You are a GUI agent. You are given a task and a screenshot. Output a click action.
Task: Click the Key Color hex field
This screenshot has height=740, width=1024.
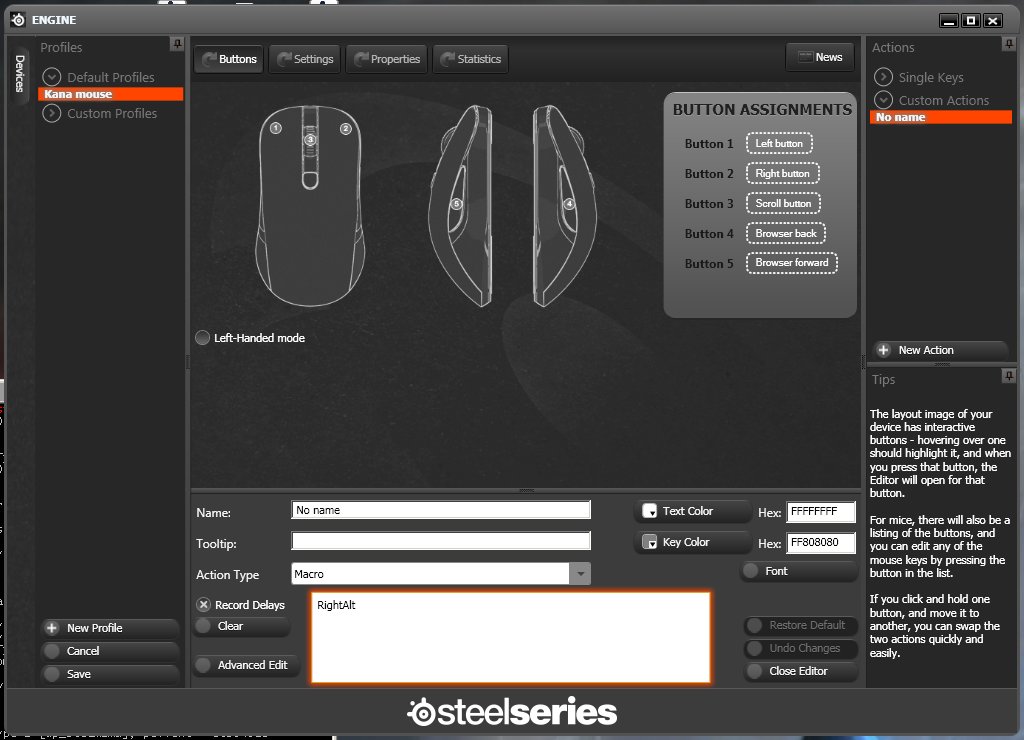pos(821,543)
